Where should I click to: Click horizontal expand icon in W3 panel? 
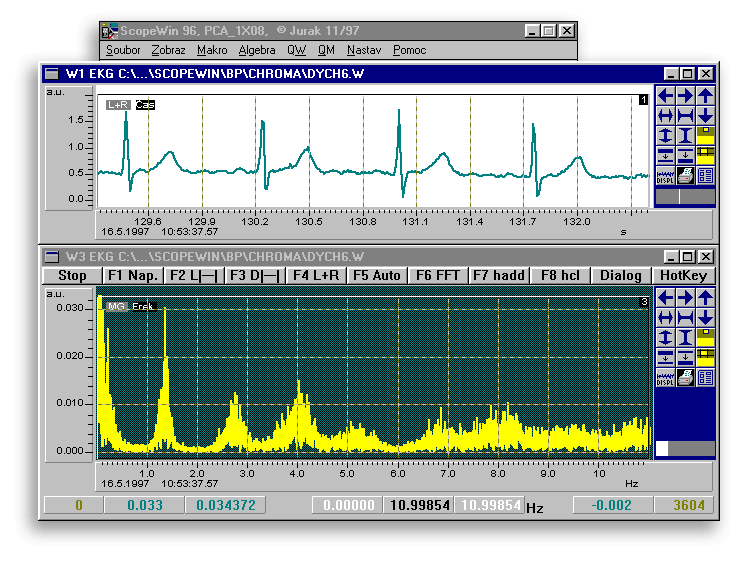(x=685, y=318)
